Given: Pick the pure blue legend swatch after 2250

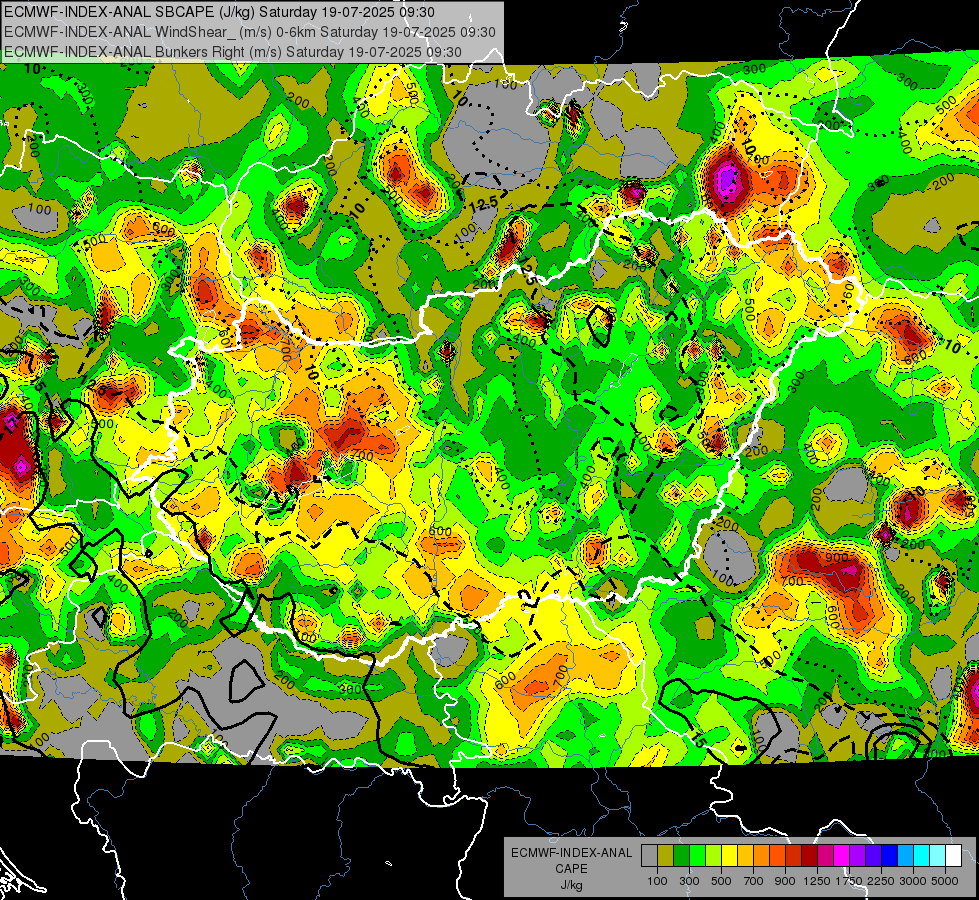Looking at the screenshot, I should 890,856.
